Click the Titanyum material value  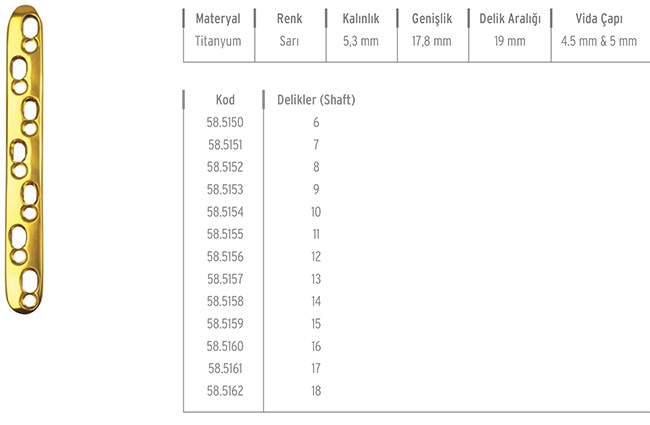[218, 41]
